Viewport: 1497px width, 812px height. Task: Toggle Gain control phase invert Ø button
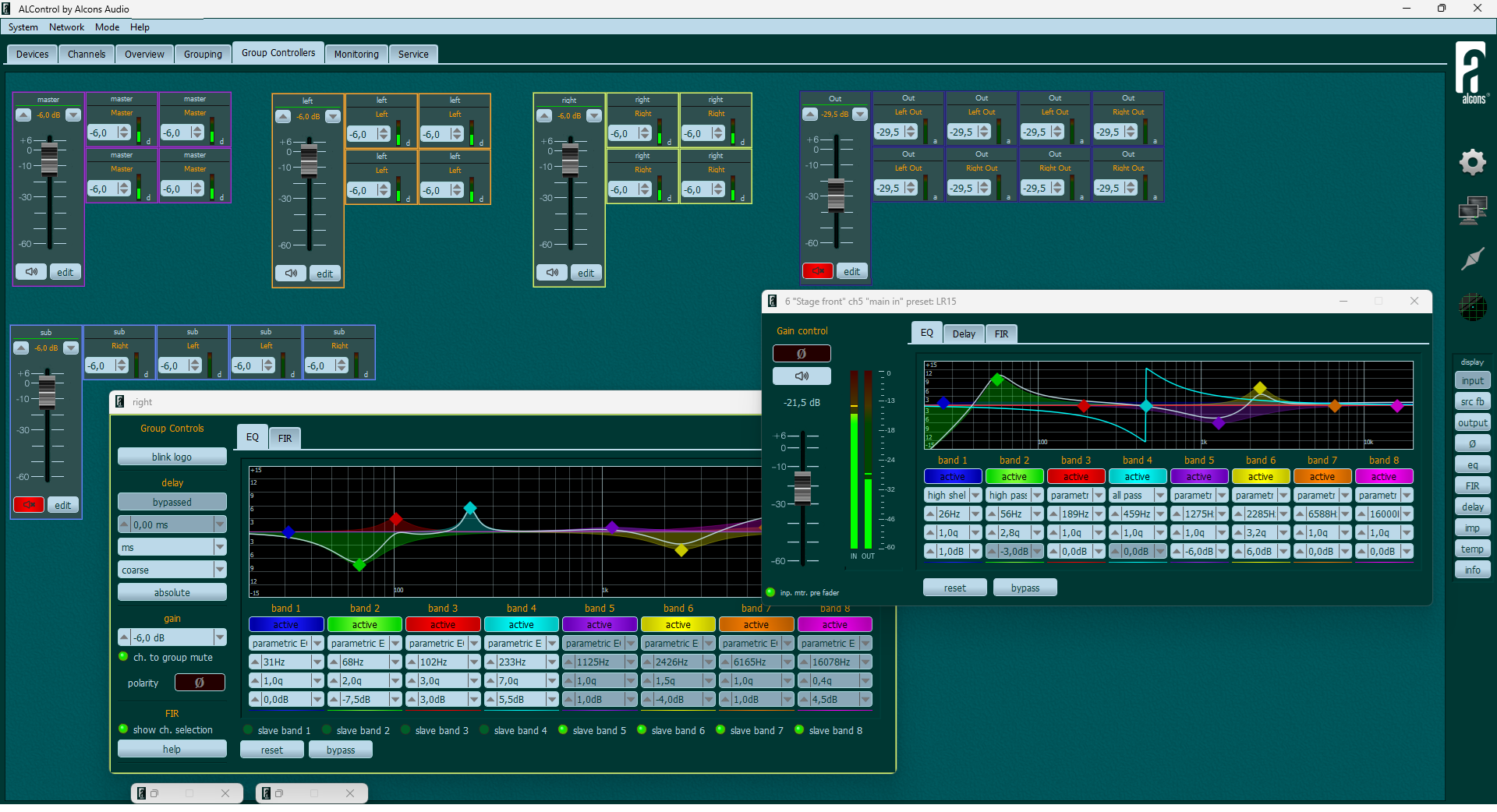tap(802, 354)
